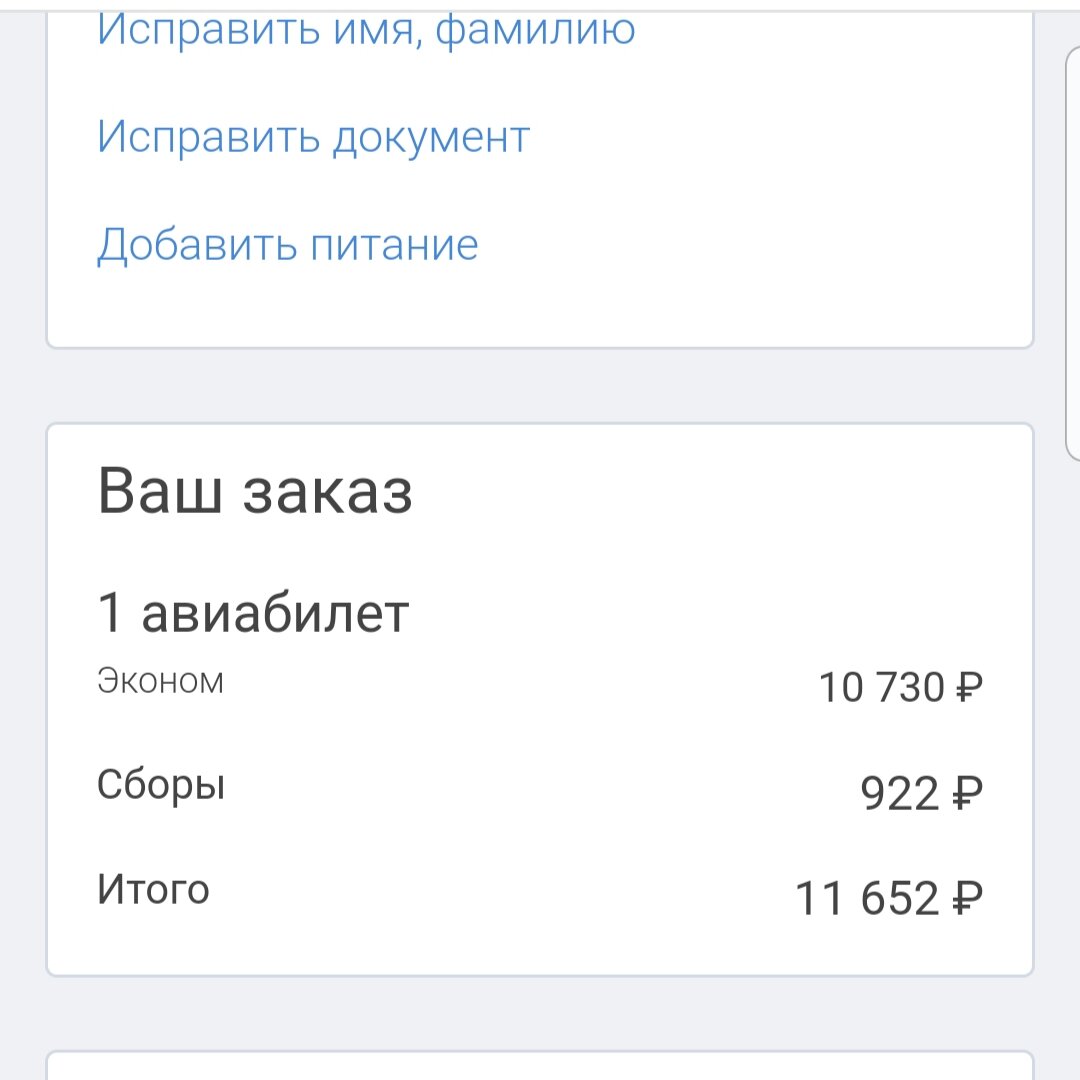
Task: Click the gray background area between cards
Action: [x=540, y=385]
